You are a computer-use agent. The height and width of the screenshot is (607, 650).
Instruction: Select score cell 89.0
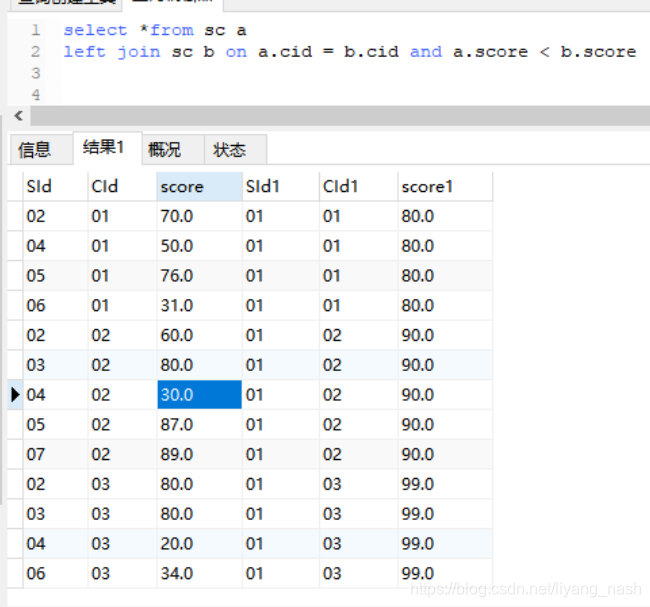[199, 454]
